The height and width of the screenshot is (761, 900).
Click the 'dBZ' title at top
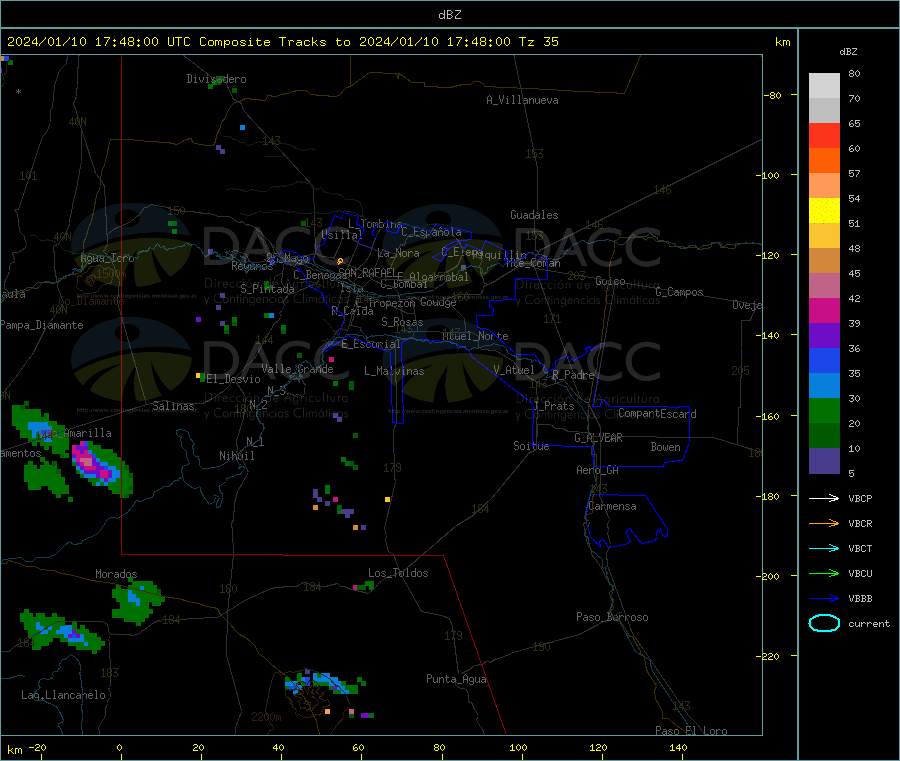coord(449,15)
